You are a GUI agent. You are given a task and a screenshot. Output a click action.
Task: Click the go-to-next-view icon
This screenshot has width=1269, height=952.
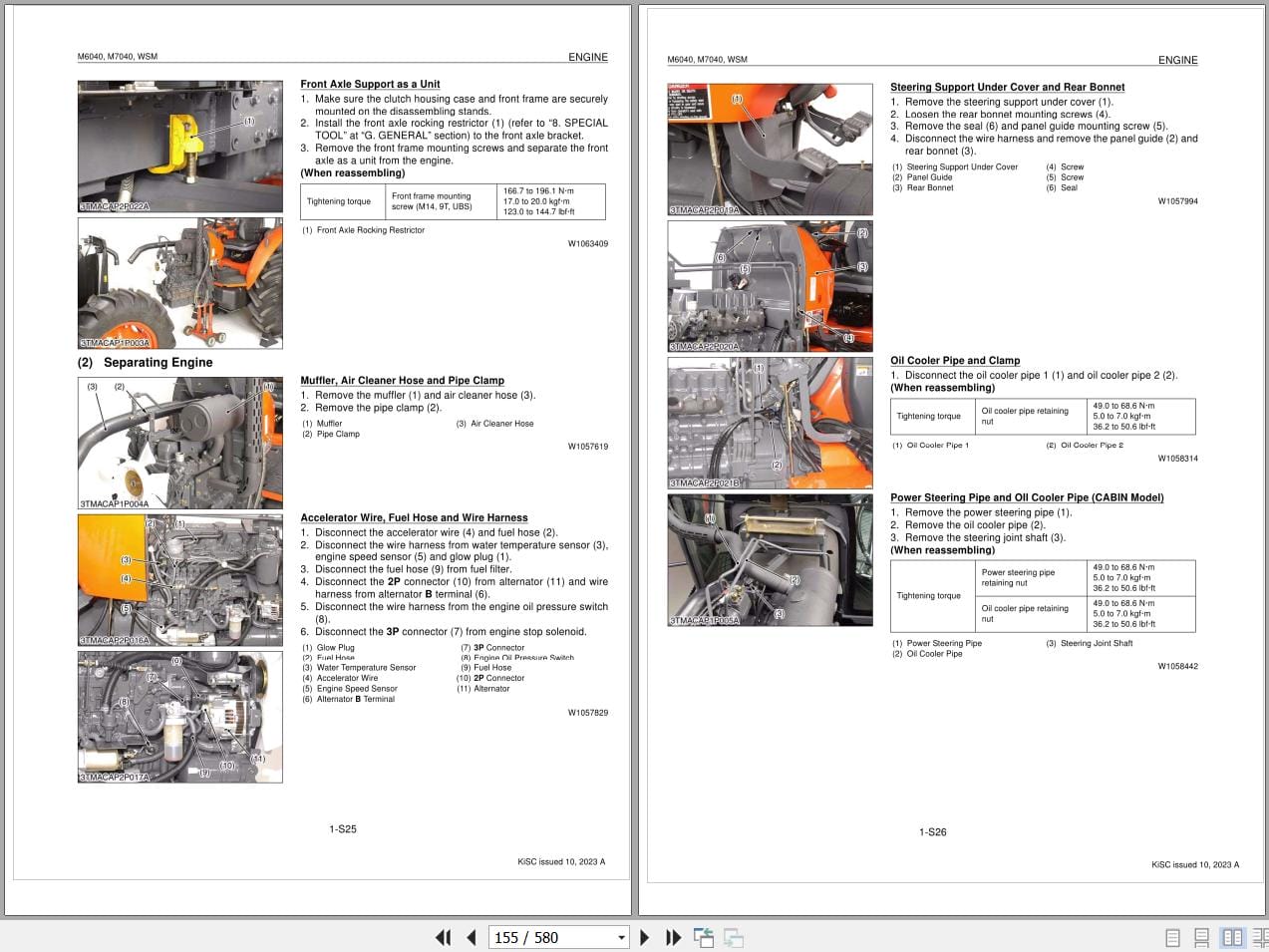[734, 937]
